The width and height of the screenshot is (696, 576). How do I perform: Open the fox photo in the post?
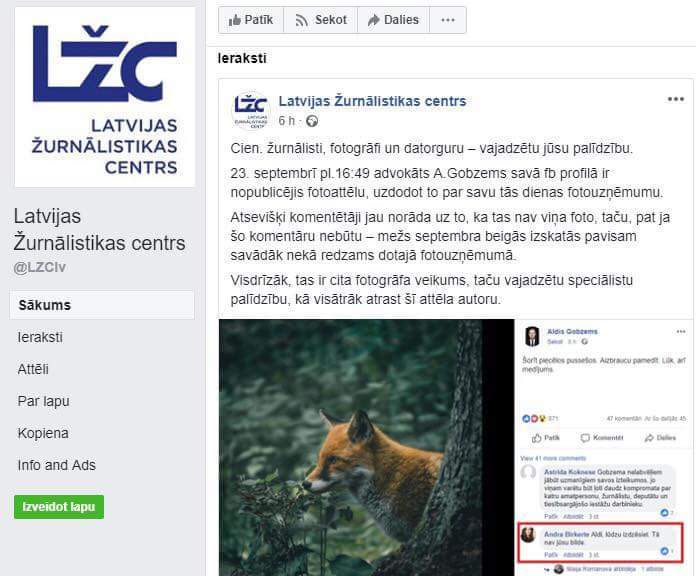tap(367, 447)
